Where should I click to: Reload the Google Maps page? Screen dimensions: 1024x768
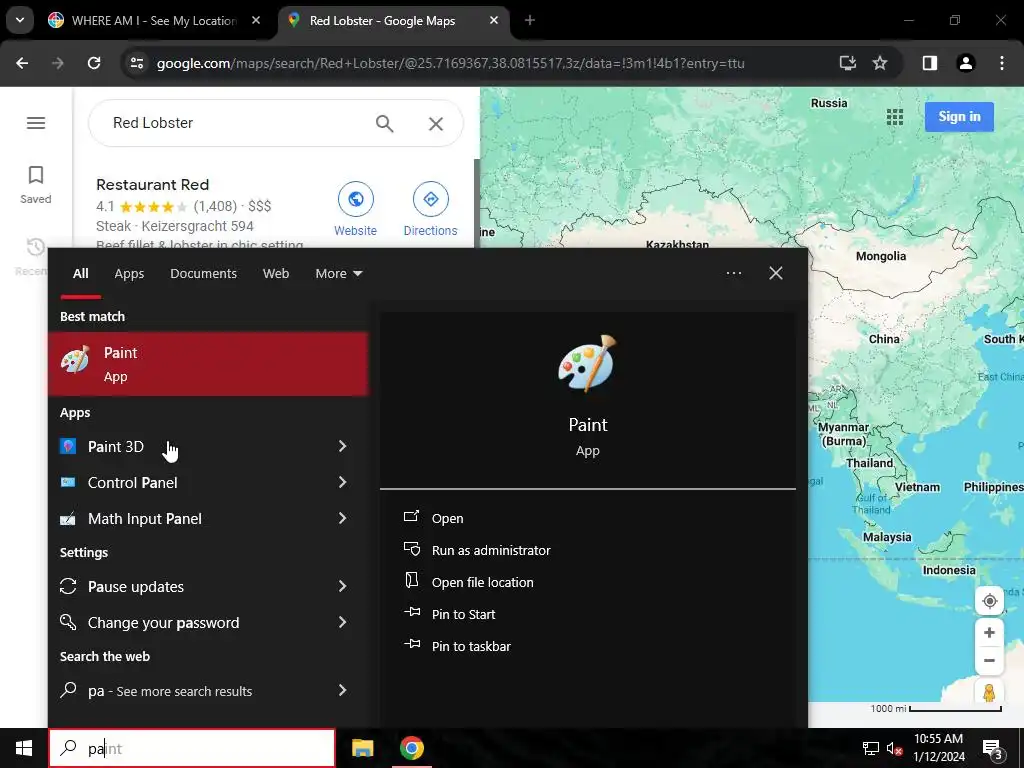tap(94, 63)
